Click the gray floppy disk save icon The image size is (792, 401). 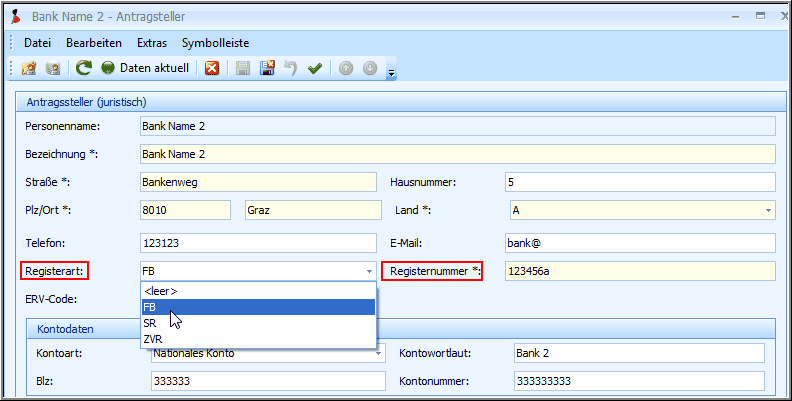(x=243, y=68)
